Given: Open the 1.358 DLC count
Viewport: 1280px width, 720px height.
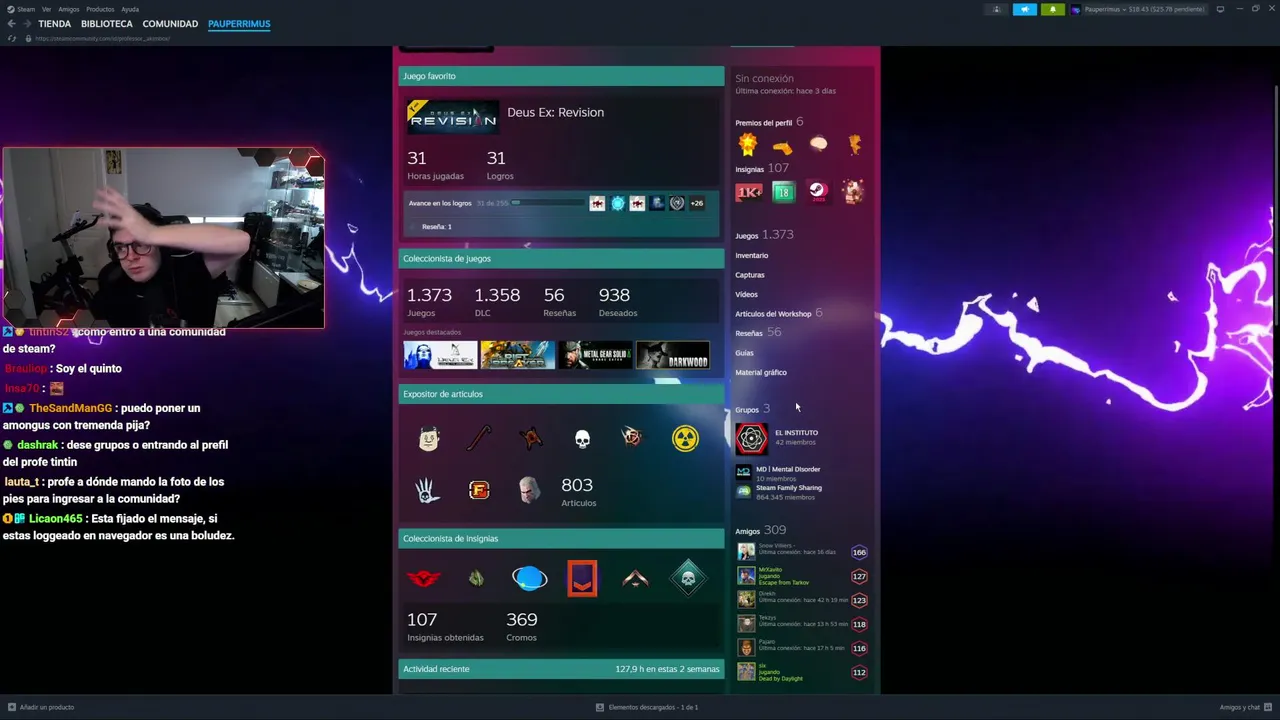Looking at the screenshot, I should [497, 301].
